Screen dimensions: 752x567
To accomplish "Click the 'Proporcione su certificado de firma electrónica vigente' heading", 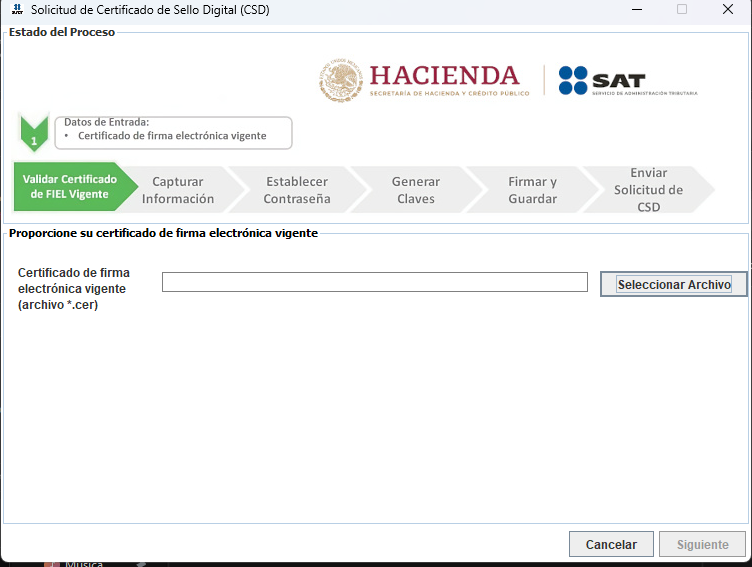I will (163, 233).
